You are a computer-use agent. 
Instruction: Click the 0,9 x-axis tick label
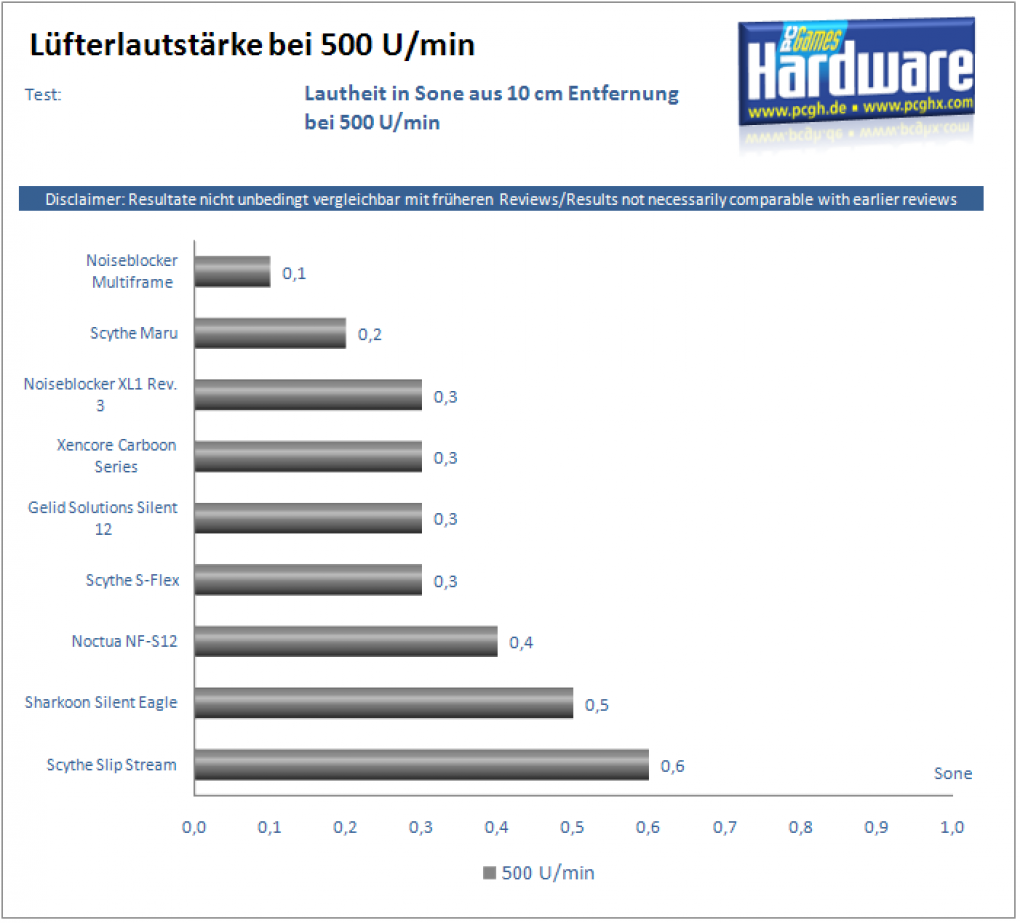(878, 829)
